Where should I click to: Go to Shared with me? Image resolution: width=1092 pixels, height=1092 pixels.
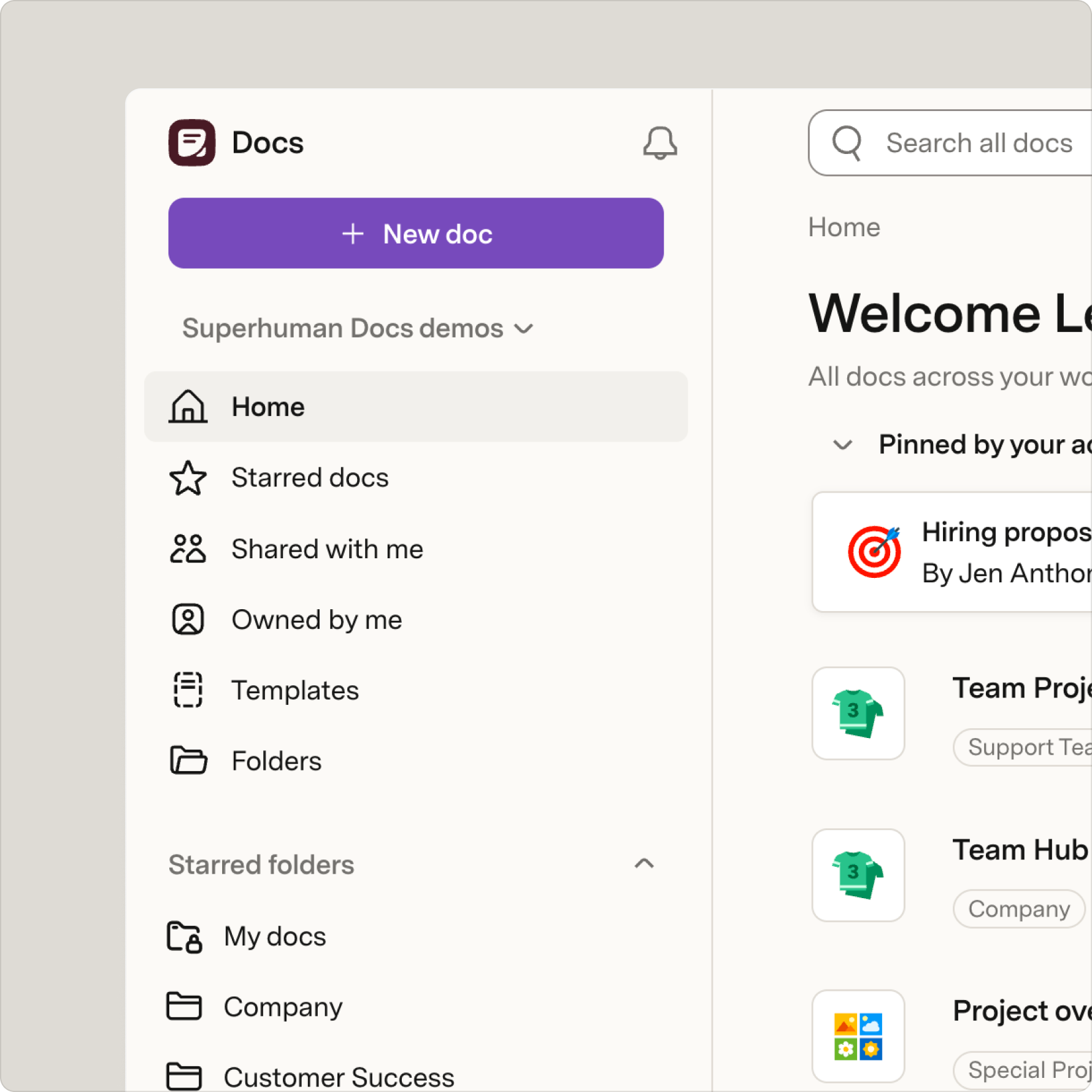point(327,548)
